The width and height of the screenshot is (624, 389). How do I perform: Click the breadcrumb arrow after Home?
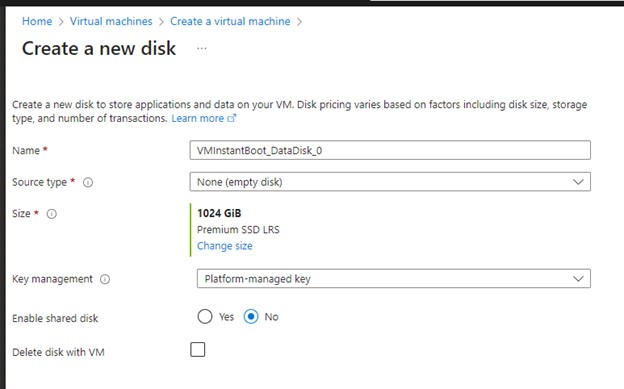(61, 22)
